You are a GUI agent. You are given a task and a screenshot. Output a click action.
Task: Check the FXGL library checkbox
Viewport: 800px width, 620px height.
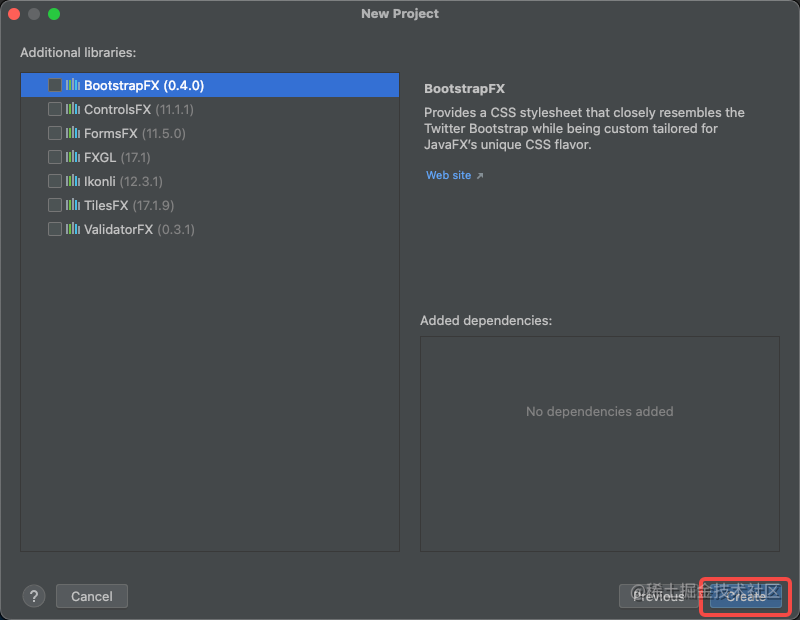pos(54,157)
